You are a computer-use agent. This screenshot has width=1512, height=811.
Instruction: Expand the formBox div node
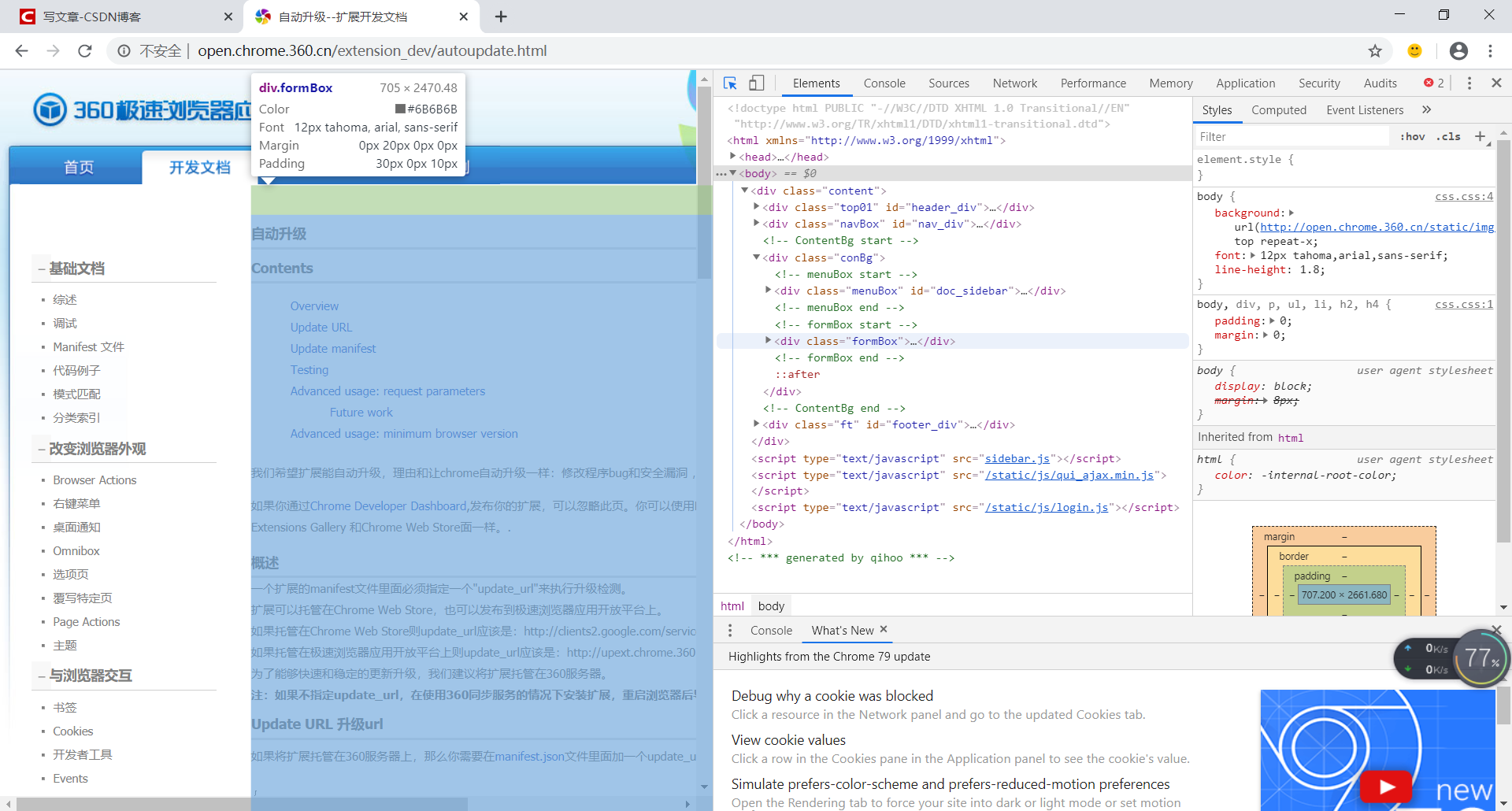click(x=768, y=341)
